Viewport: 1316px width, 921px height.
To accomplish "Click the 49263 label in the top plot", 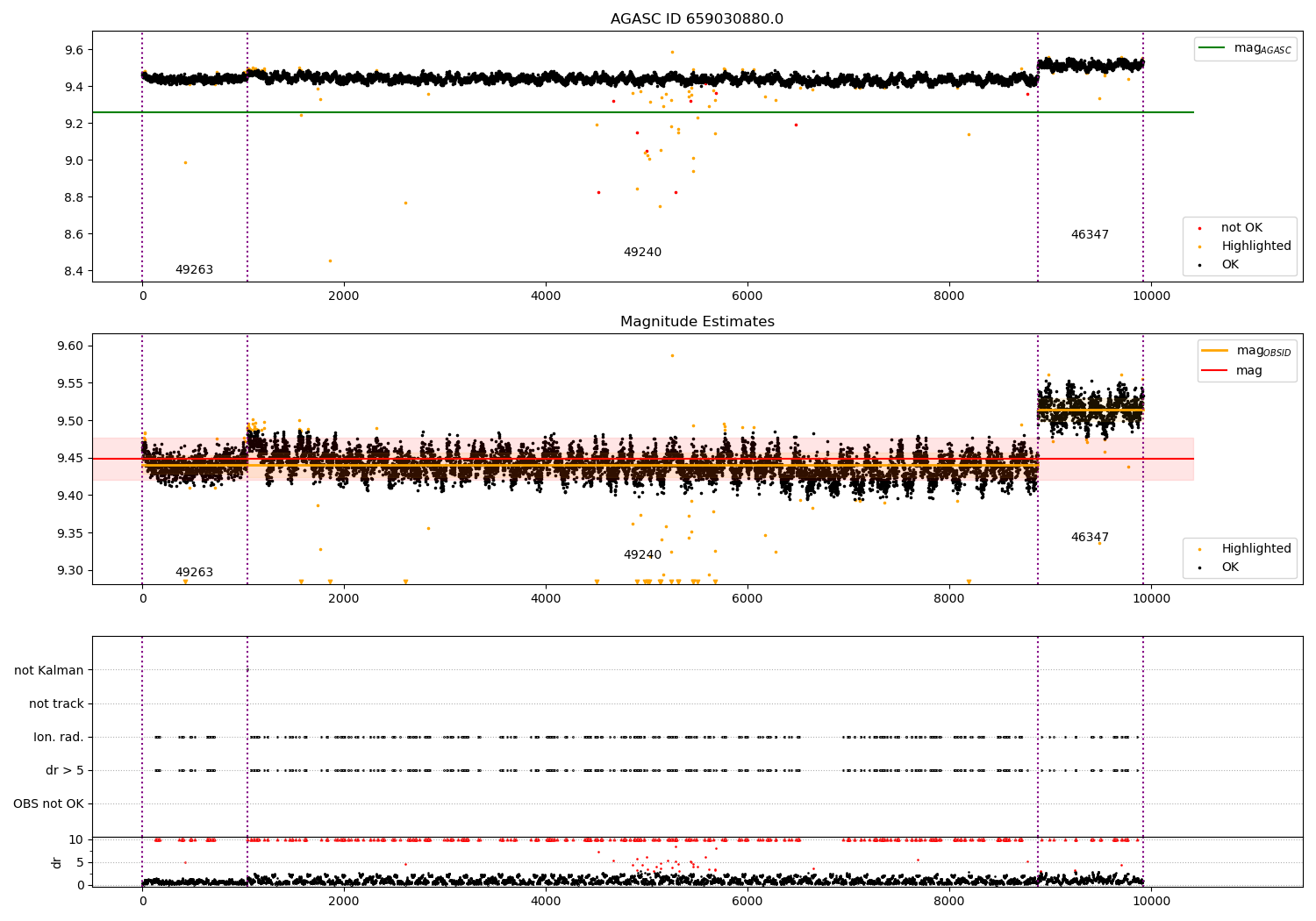I will point(194,270).
